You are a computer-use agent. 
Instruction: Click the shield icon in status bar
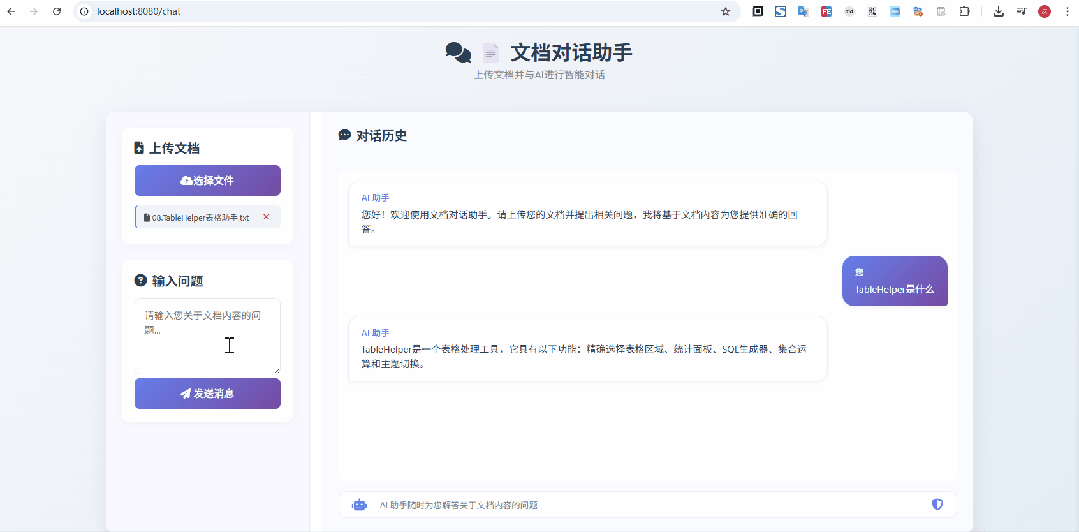coord(937,504)
